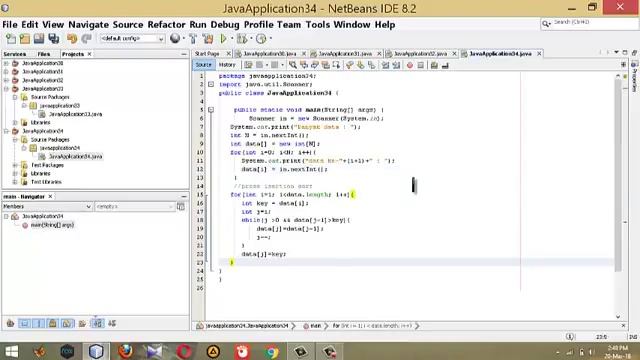Click the Find Selection magnifier icon in editor toolbar

293,65
